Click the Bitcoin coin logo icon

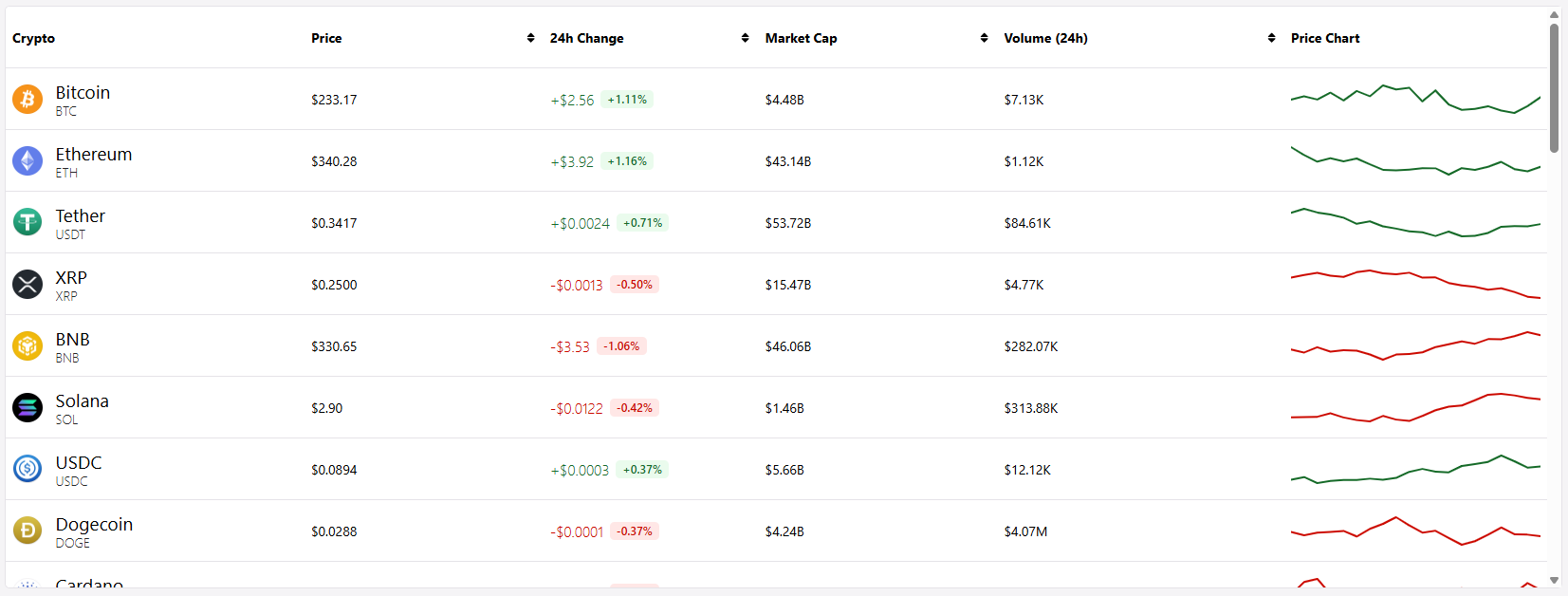point(28,99)
